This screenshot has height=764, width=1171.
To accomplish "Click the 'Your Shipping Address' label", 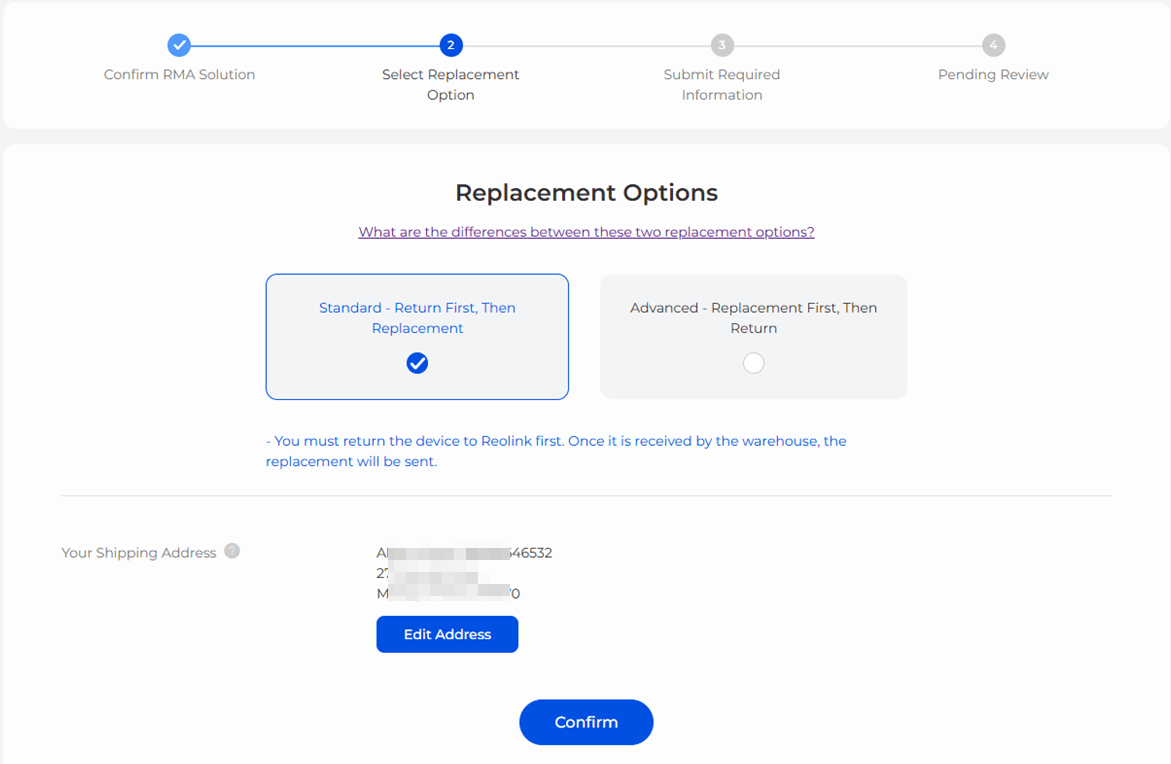I will (x=139, y=553).
